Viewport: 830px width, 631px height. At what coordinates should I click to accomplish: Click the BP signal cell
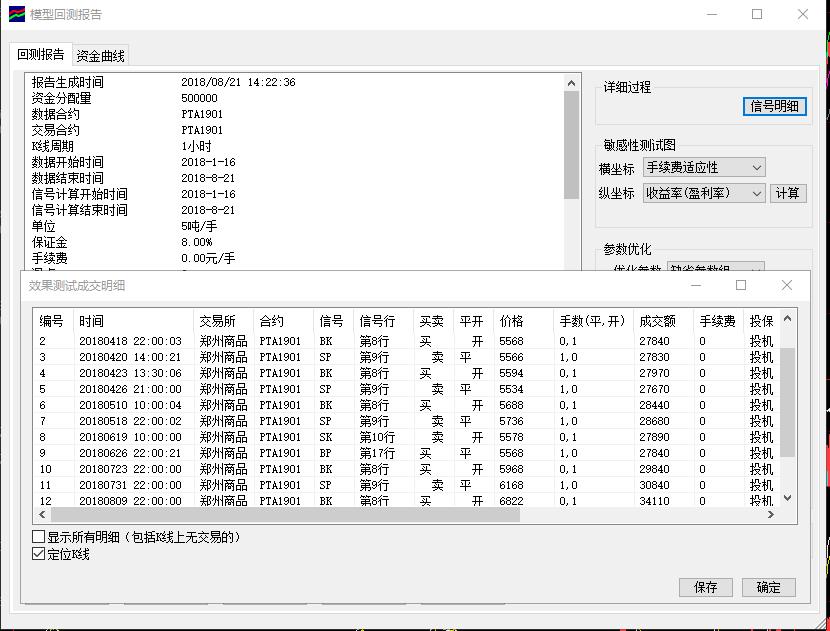(326, 453)
